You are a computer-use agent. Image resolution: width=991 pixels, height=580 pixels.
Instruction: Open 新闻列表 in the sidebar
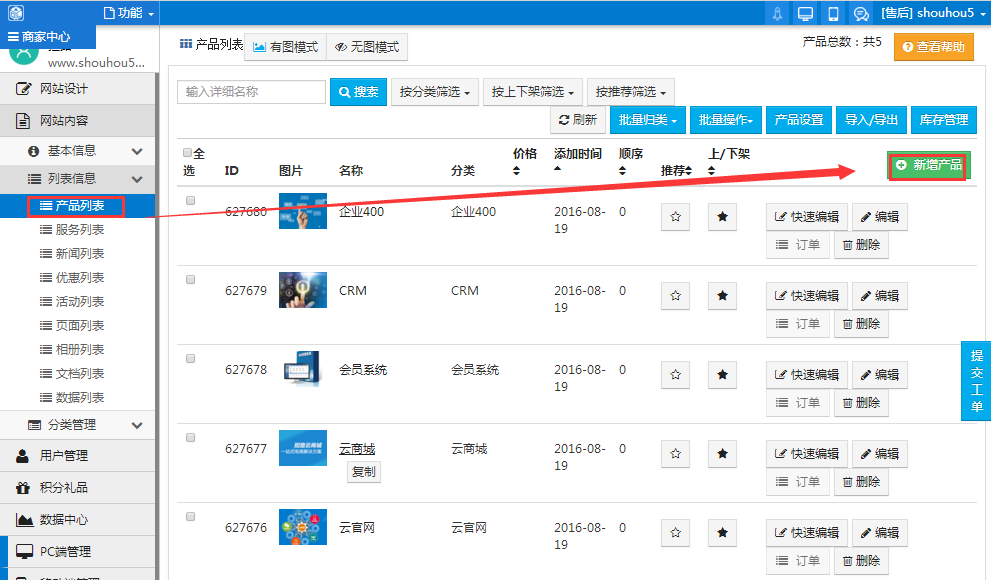[x=80, y=254]
